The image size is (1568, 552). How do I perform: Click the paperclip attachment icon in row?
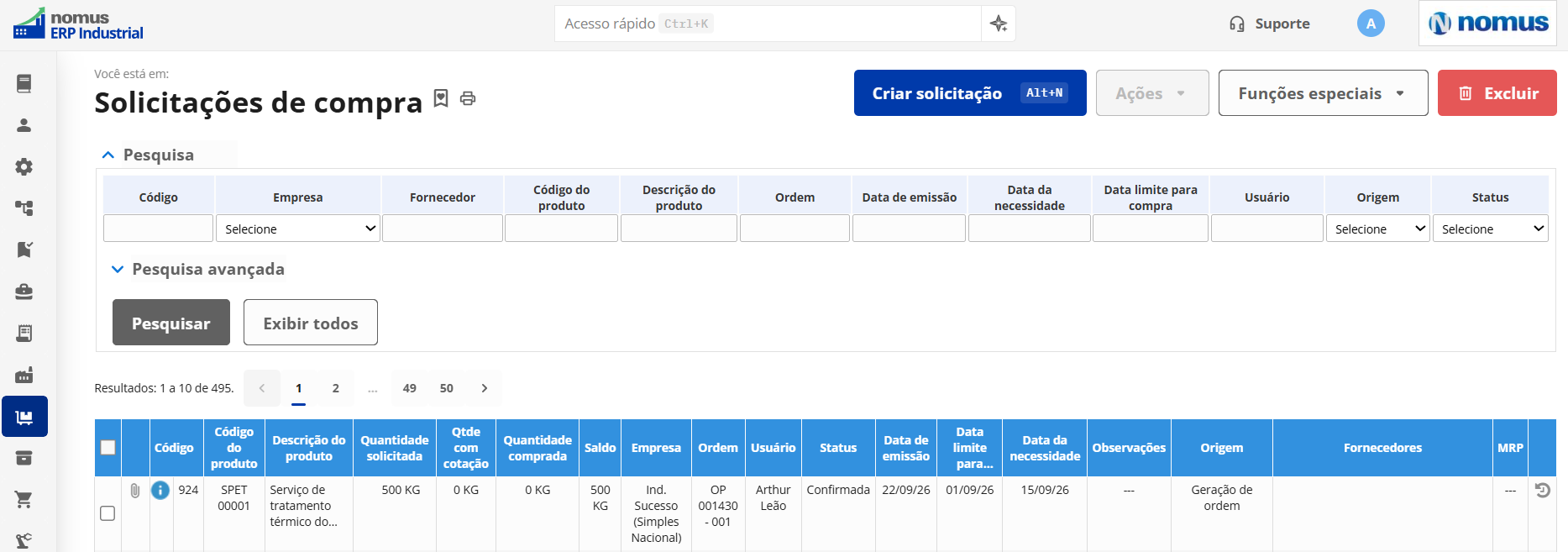[135, 491]
